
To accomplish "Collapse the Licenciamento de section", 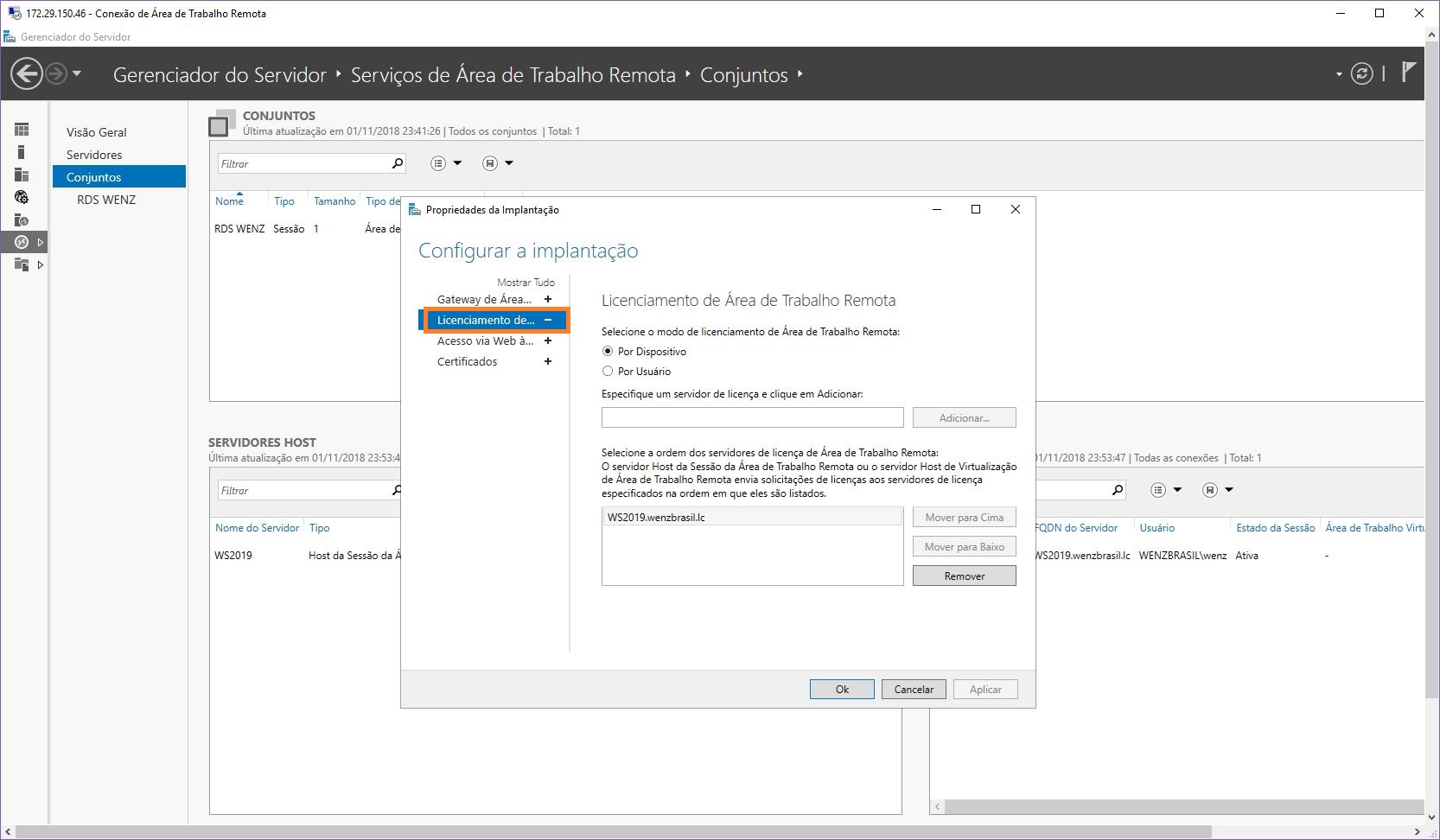I will (x=548, y=320).
